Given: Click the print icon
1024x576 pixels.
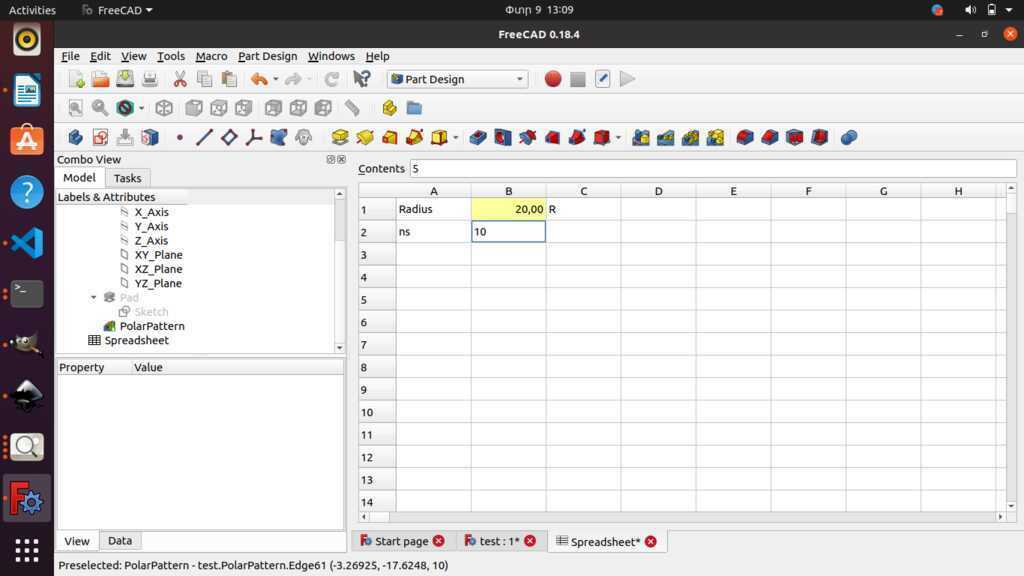Looking at the screenshot, I should [x=150, y=79].
